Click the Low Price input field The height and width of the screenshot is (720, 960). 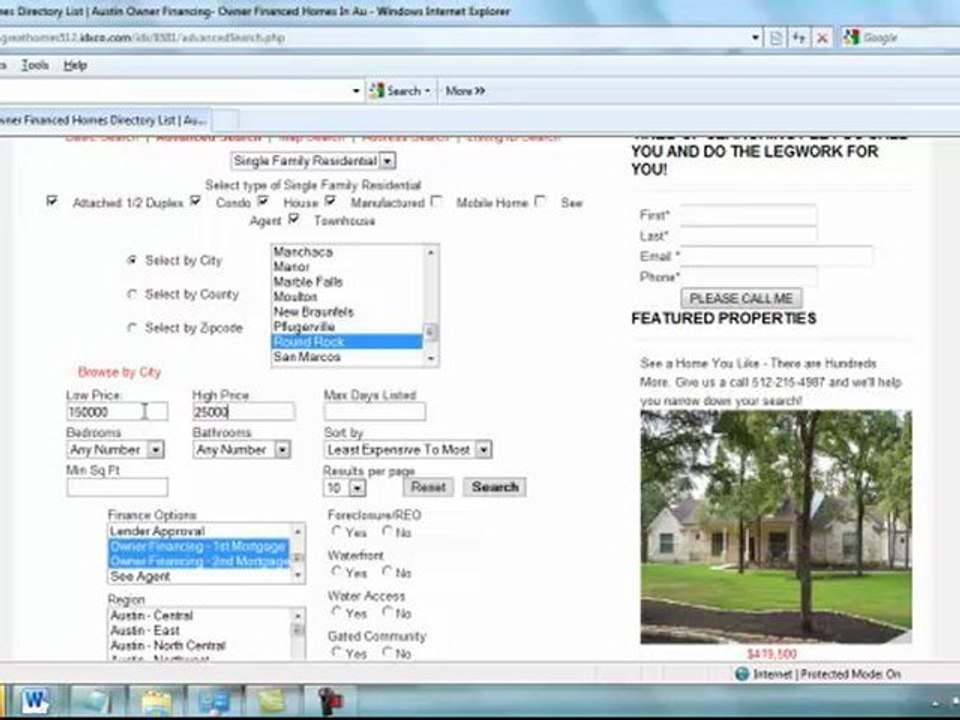click(x=117, y=412)
